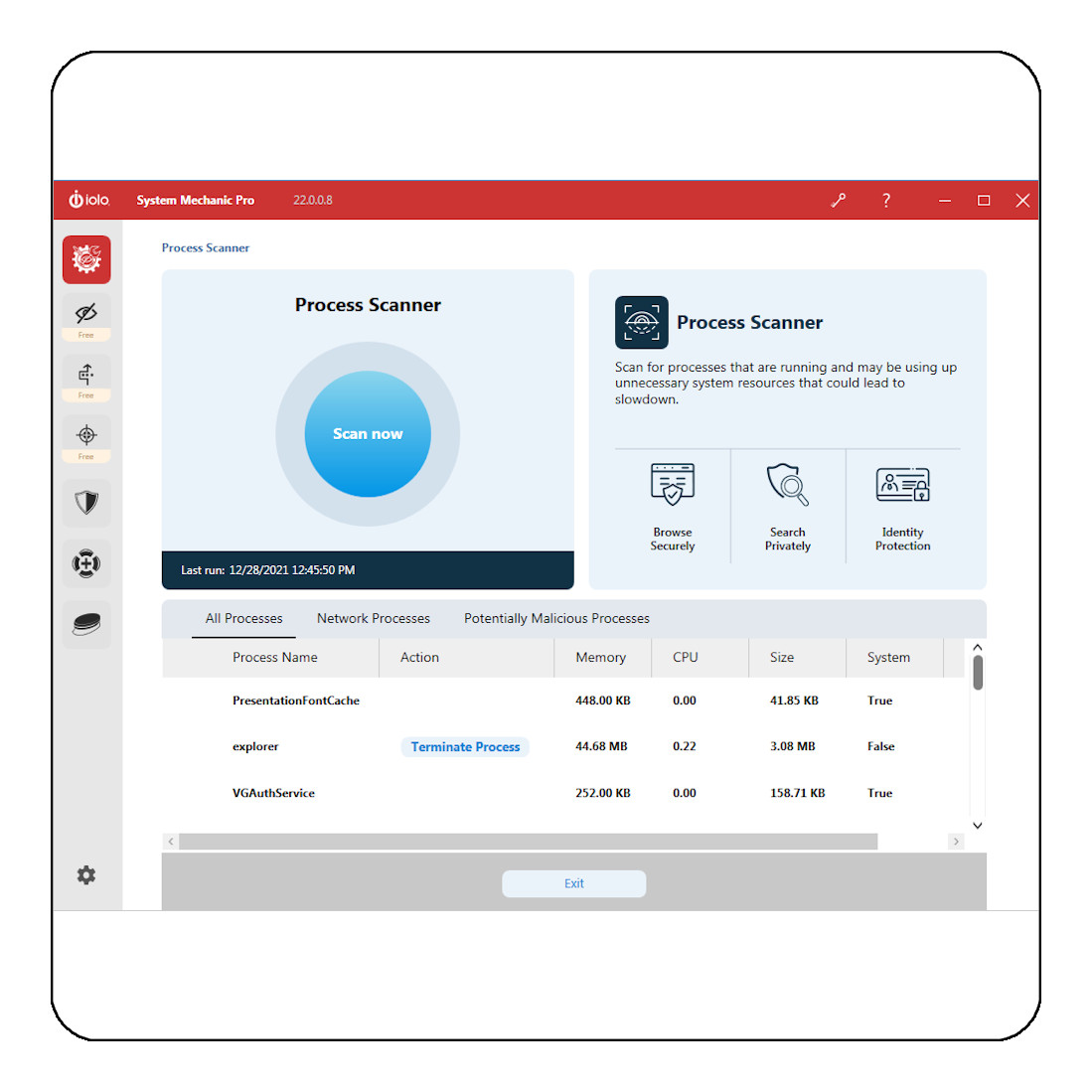Switch to Network Processes tab
1092x1092 pixels.
374,618
